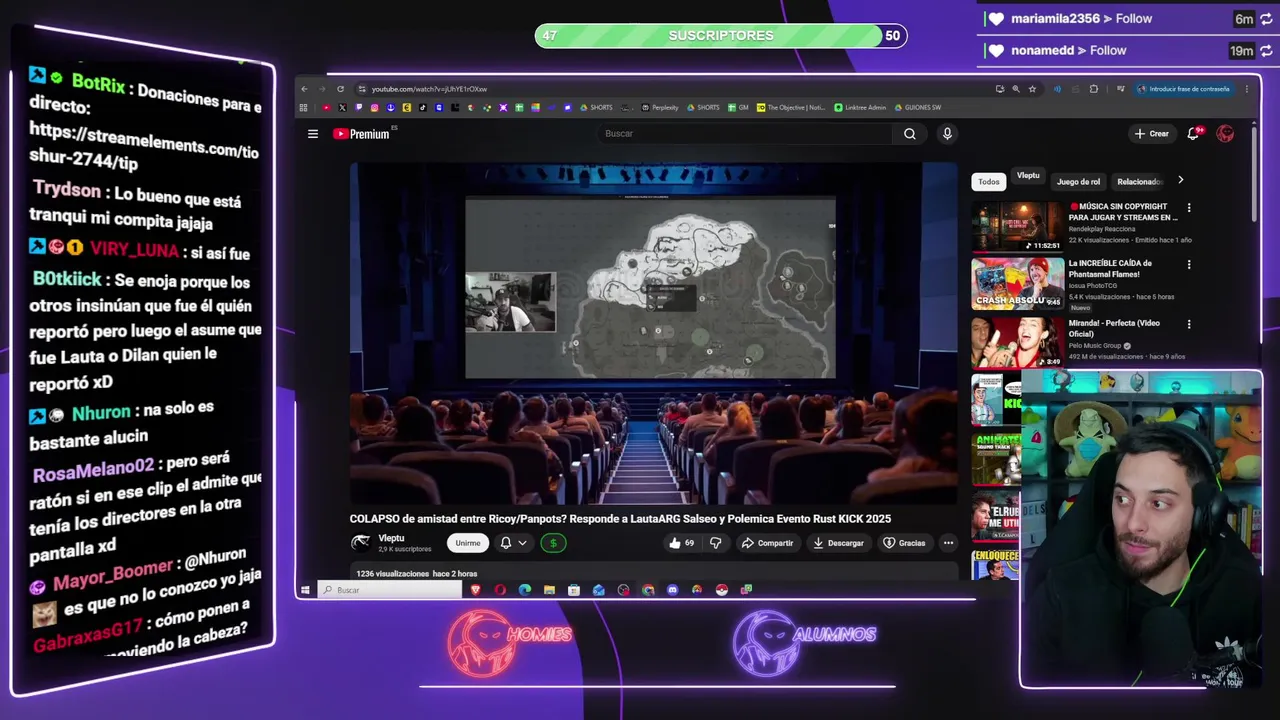Open the Linktree Admin bookmark
The width and height of the screenshot is (1280, 720).
click(x=860, y=108)
